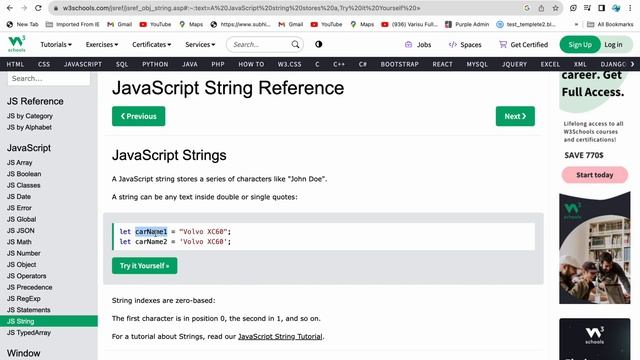The width and height of the screenshot is (640, 360).
Task: Click the search magnifier icon
Action: point(295,44)
